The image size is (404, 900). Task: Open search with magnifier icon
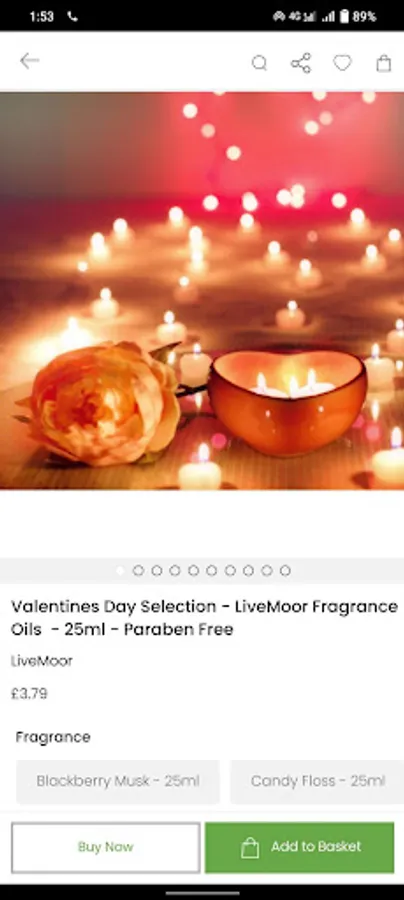point(259,63)
